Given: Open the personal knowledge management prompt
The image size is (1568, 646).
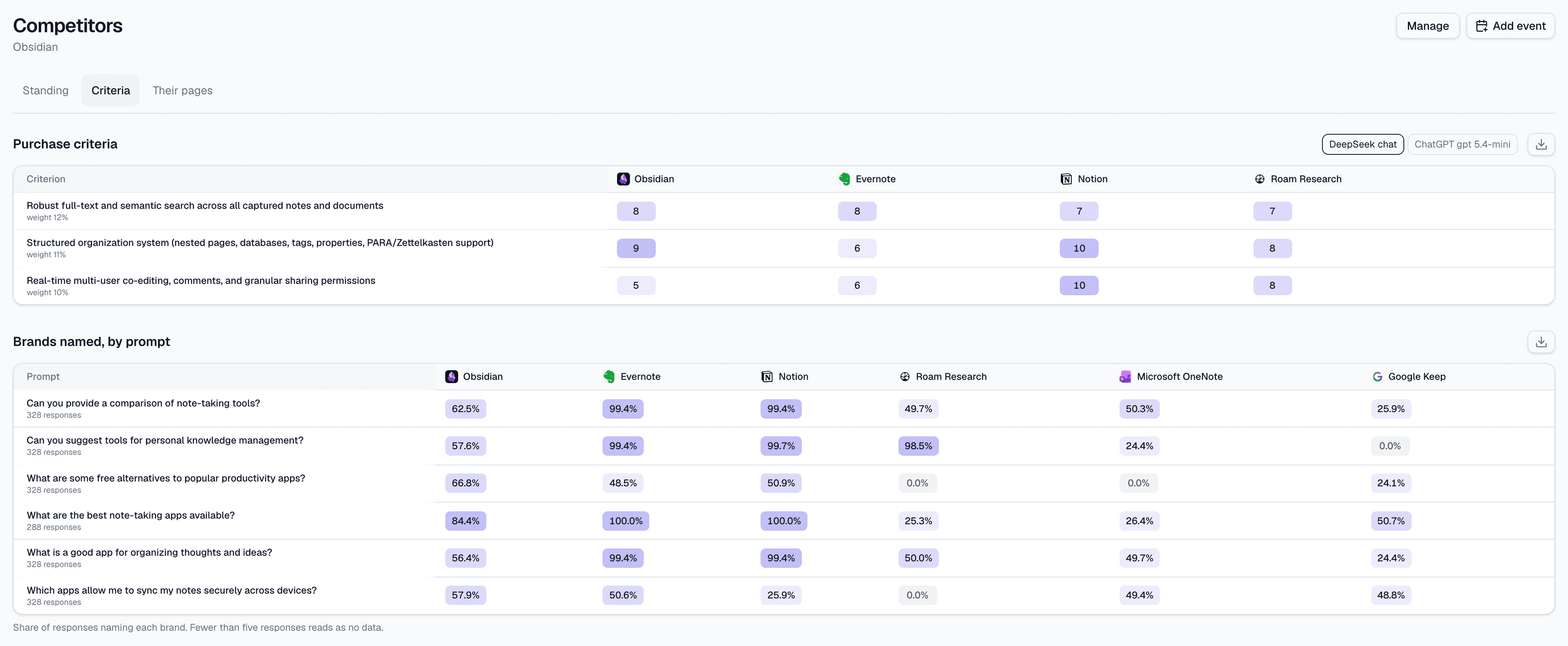Looking at the screenshot, I should pyautogui.click(x=165, y=440).
